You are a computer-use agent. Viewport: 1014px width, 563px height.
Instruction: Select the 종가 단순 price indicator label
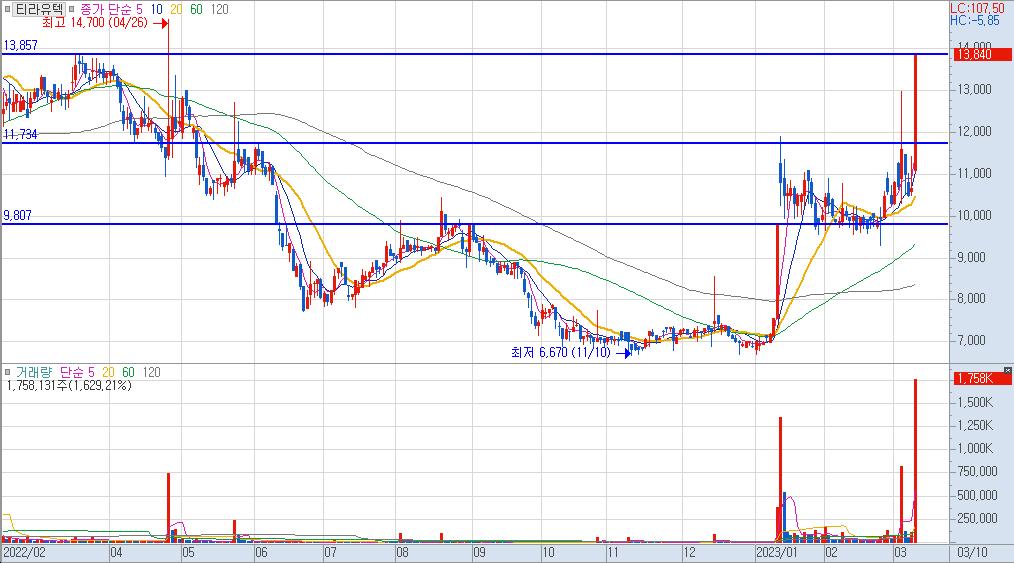point(105,9)
